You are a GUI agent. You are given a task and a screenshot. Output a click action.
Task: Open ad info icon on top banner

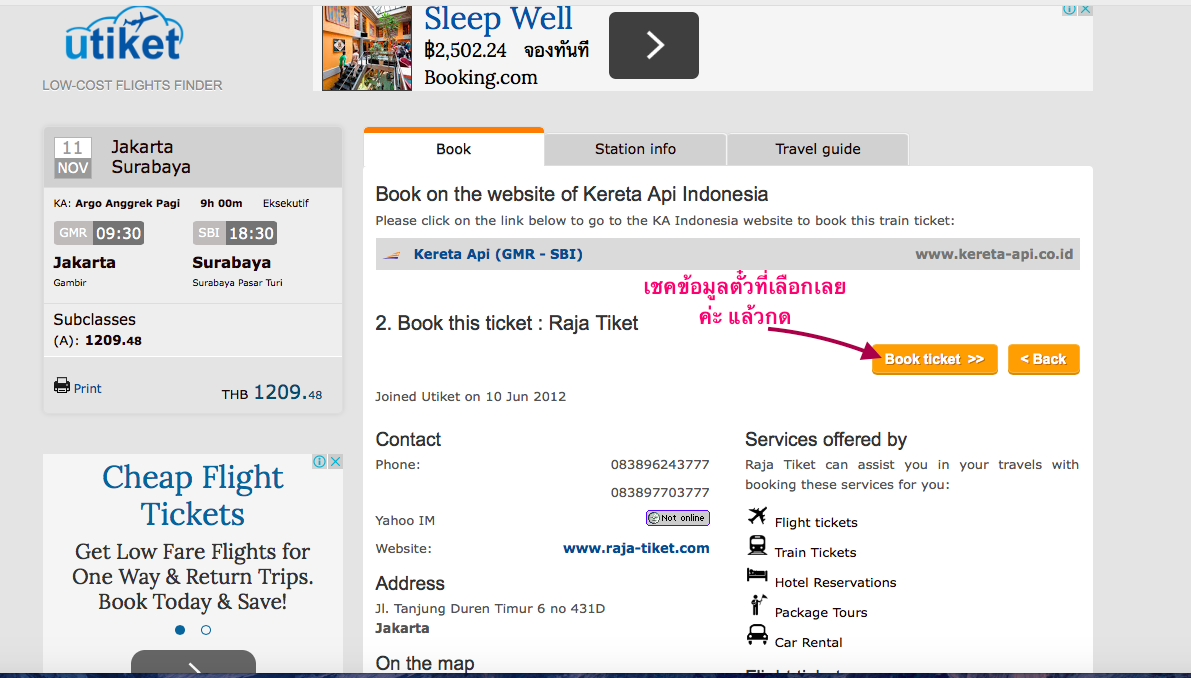[x=1069, y=10]
